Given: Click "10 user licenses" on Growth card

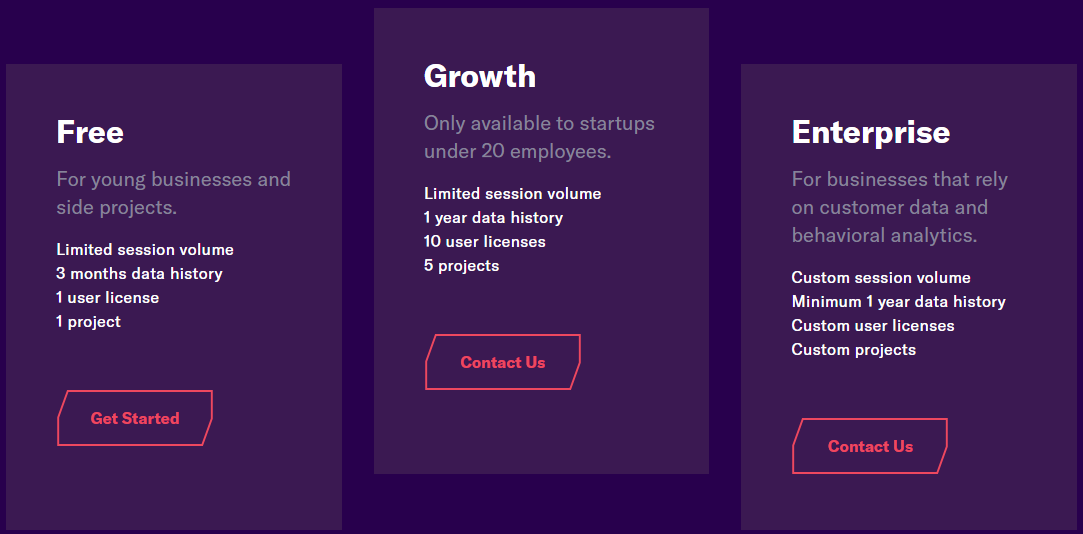Looking at the screenshot, I should pos(485,242).
